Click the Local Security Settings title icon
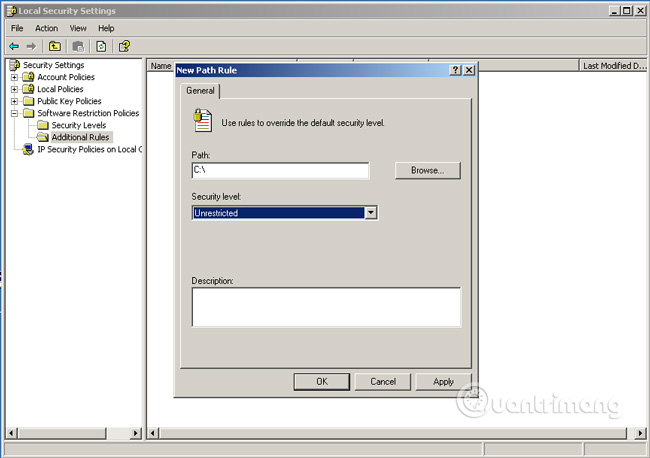The image size is (650, 458). pos(12,11)
